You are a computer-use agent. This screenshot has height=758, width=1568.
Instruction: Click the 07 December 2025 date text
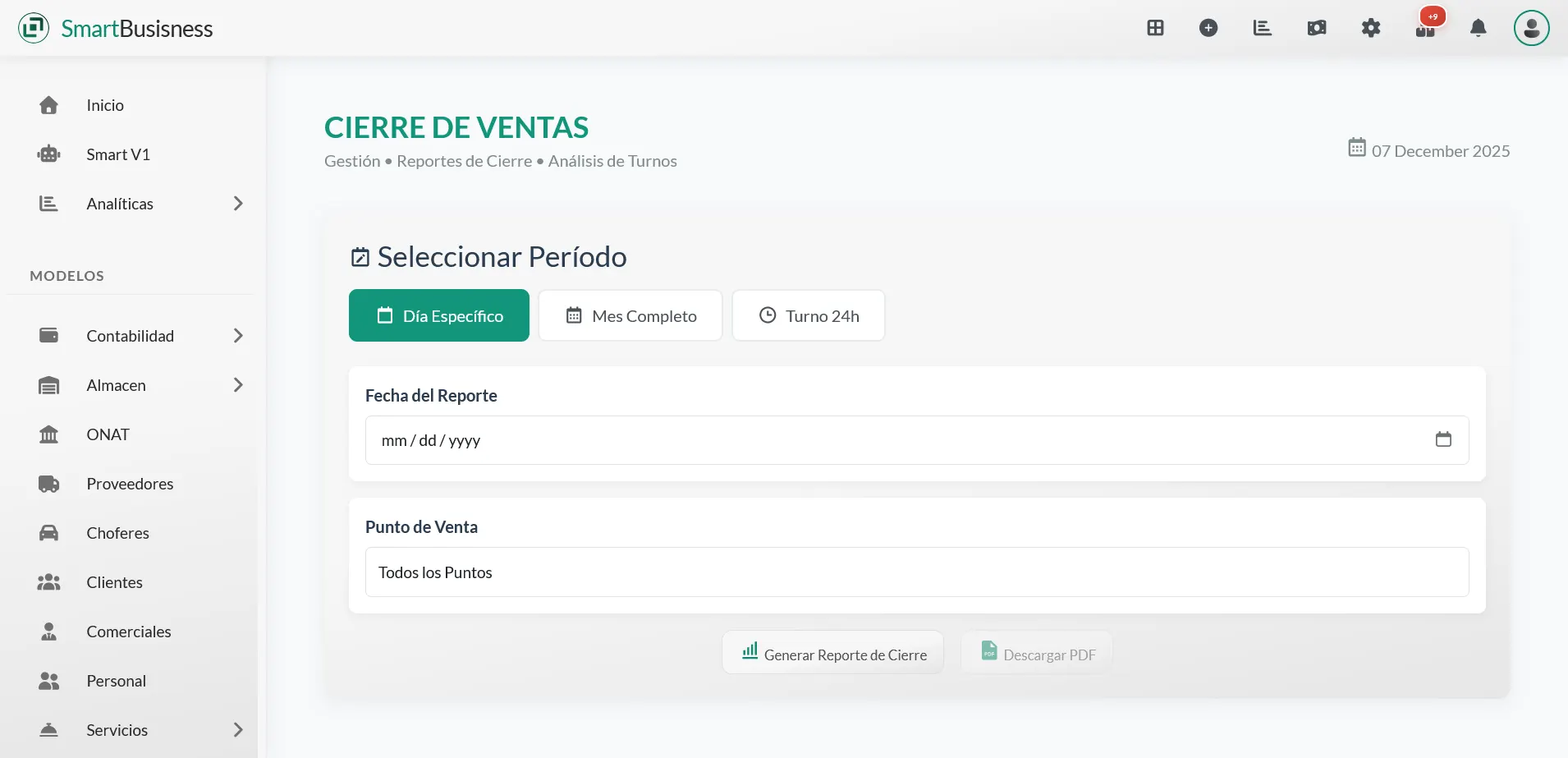pyautogui.click(x=1441, y=151)
